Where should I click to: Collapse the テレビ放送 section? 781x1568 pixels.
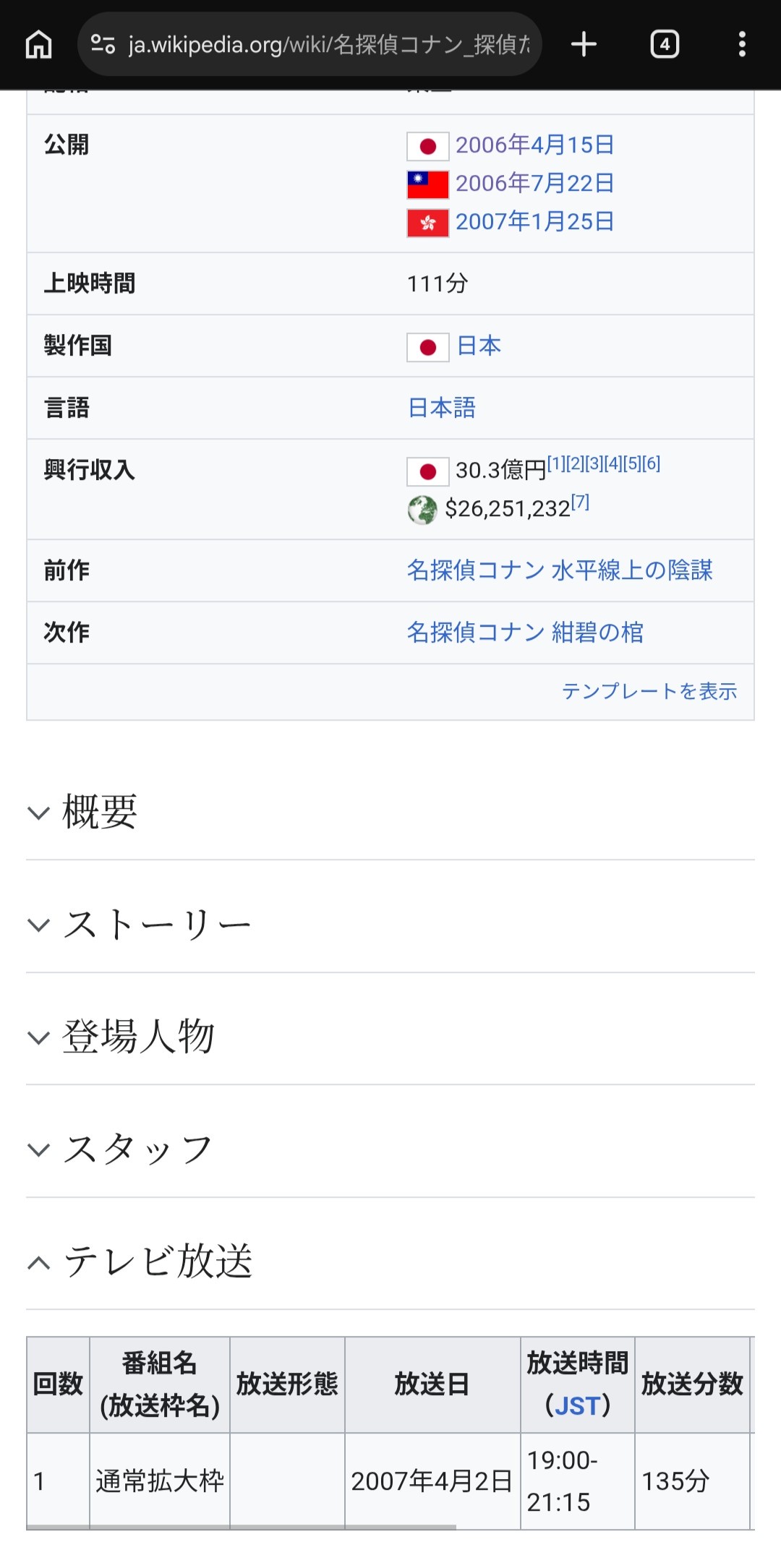coord(156,1262)
